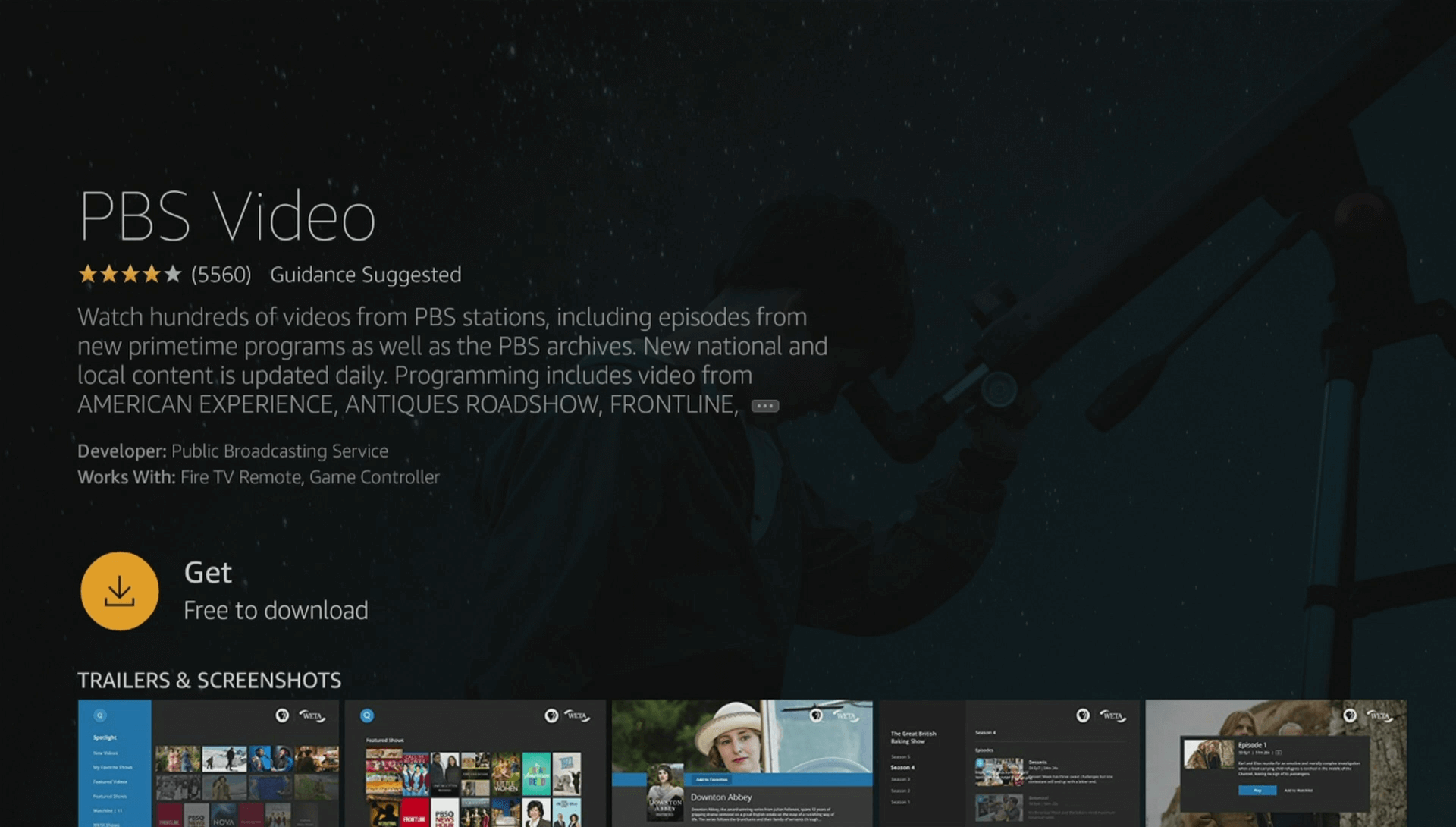Viewport: 1456px width, 827px height.
Task: Click developer 'Public Broadcasting Service'
Action: (280, 451)
